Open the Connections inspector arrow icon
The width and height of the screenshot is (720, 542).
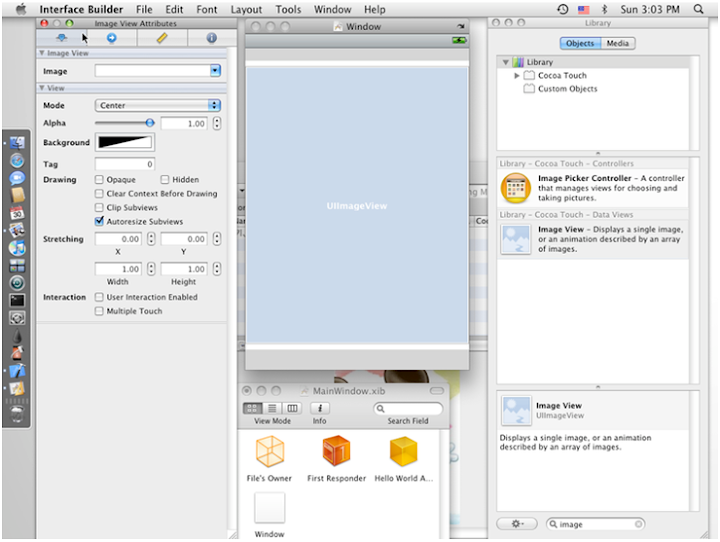tap(112, 38)
